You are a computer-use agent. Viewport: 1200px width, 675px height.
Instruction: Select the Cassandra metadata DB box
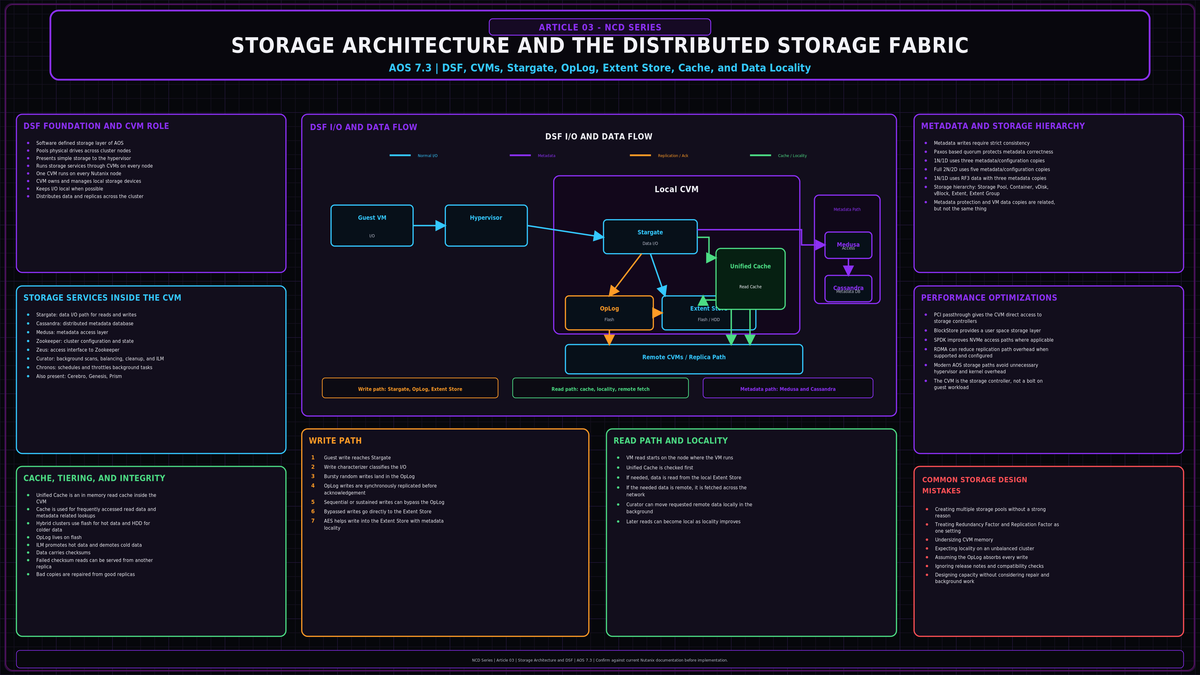tap(848, 288)
